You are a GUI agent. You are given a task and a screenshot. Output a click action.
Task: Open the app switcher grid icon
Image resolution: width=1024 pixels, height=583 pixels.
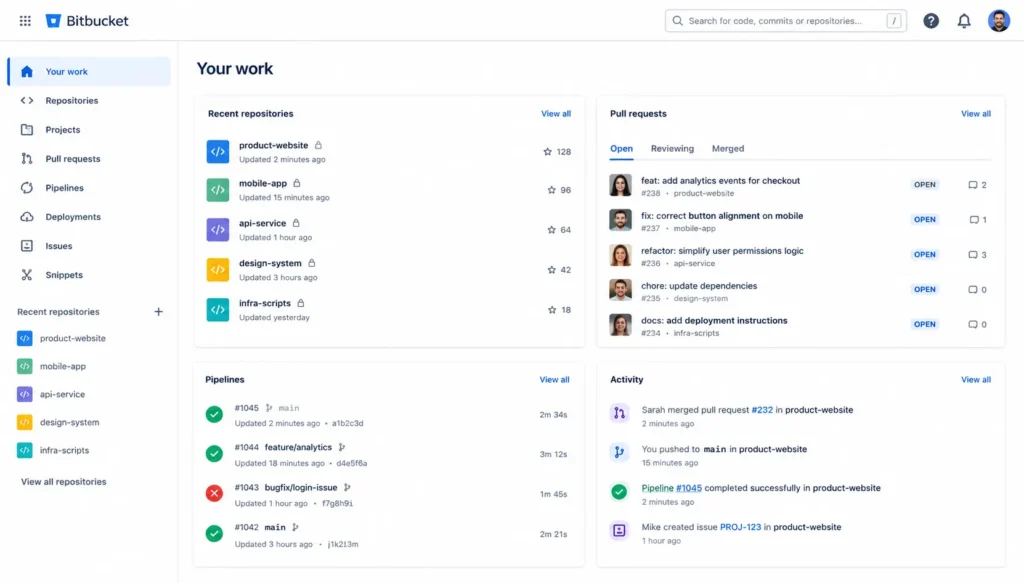tap(25, 21)
